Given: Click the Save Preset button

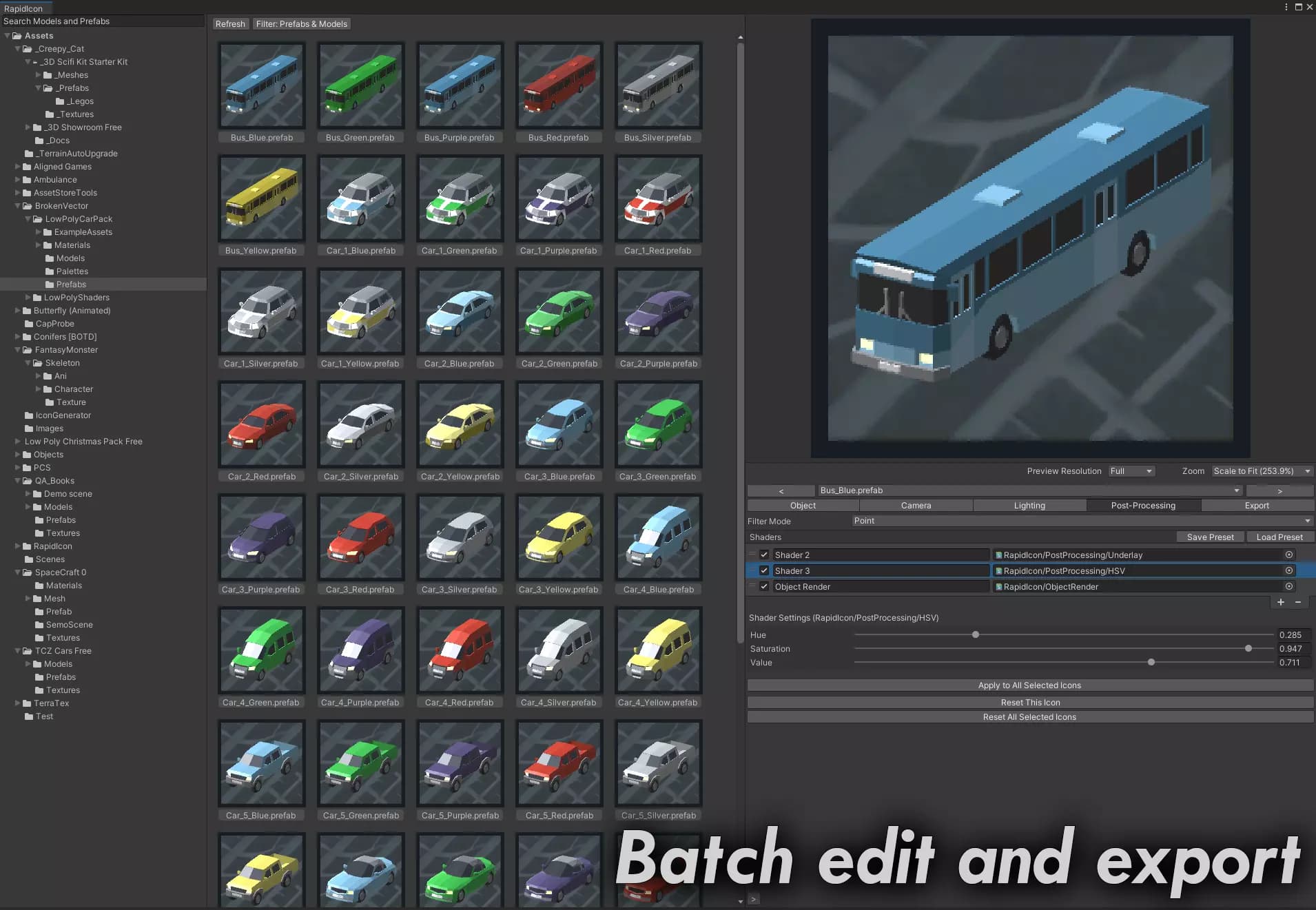Looking at the screenshot, I should pos(1210,537).
